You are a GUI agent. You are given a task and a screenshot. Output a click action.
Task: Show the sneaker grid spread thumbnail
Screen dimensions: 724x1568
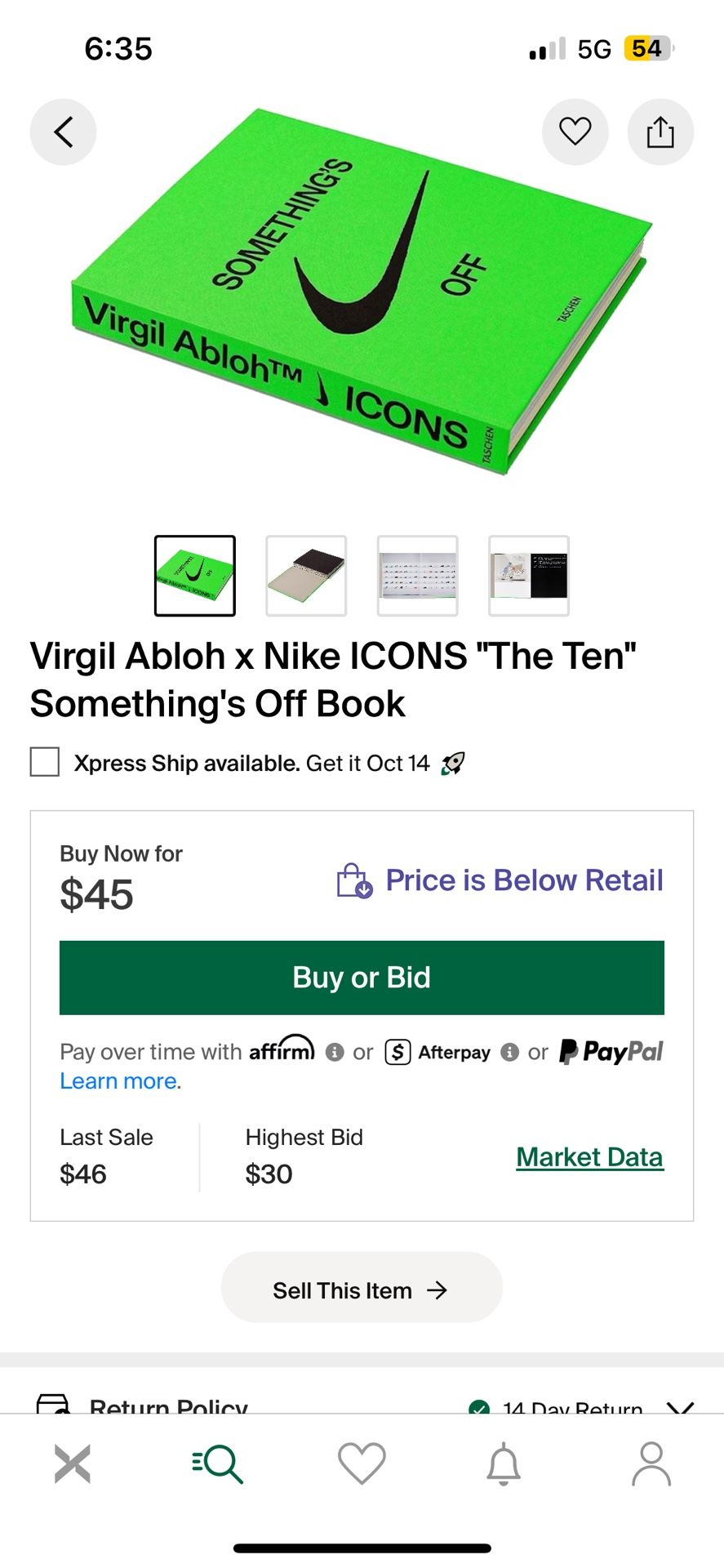(417, 576)
